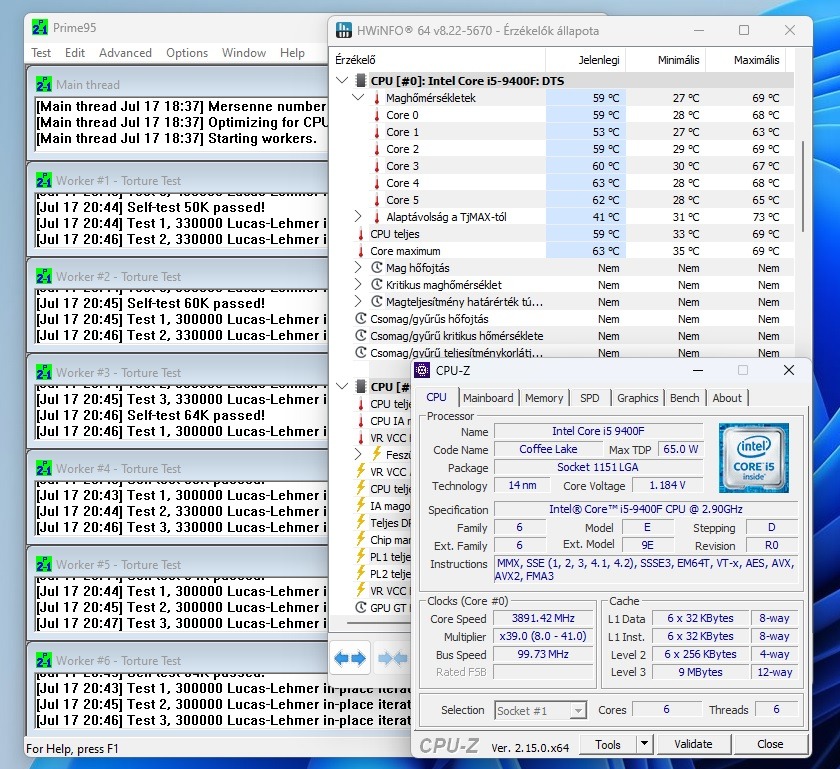Click the Core Voltage value 1.184 V
This screenshot has width=840, height=769.
(667, 485)
